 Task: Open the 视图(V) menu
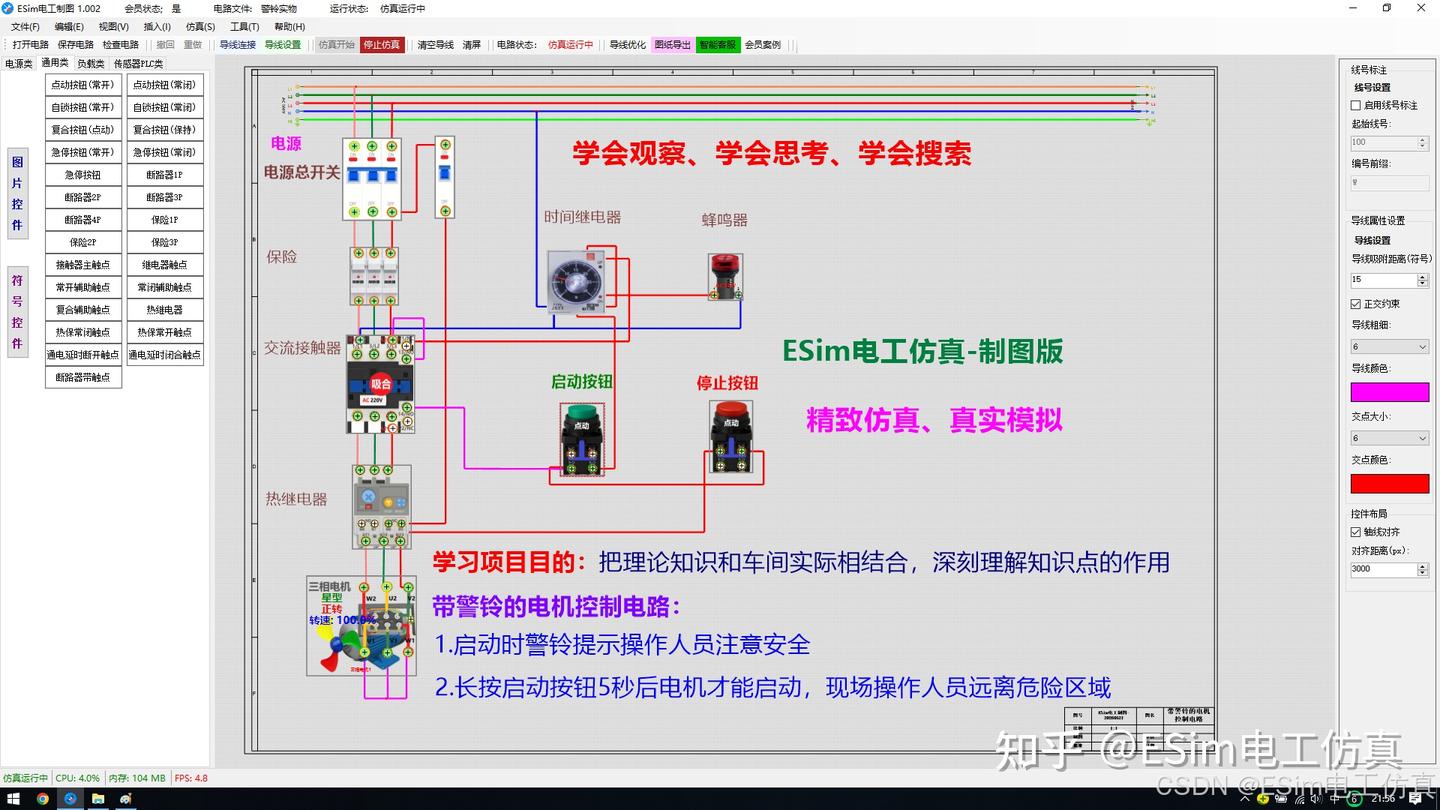pos(114,27)
